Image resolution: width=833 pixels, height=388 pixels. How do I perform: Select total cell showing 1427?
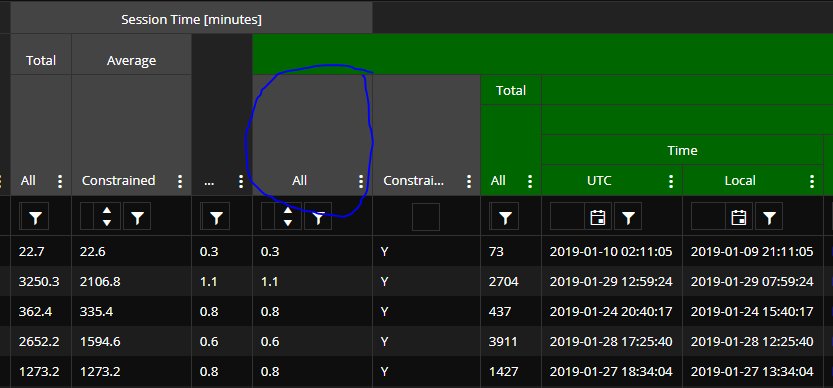click(x=511, y=371)
